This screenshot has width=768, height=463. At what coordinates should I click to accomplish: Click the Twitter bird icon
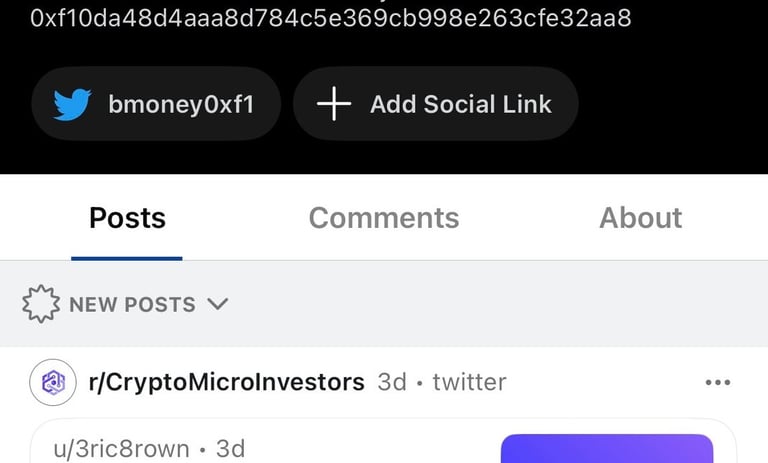tap(72, 104)
